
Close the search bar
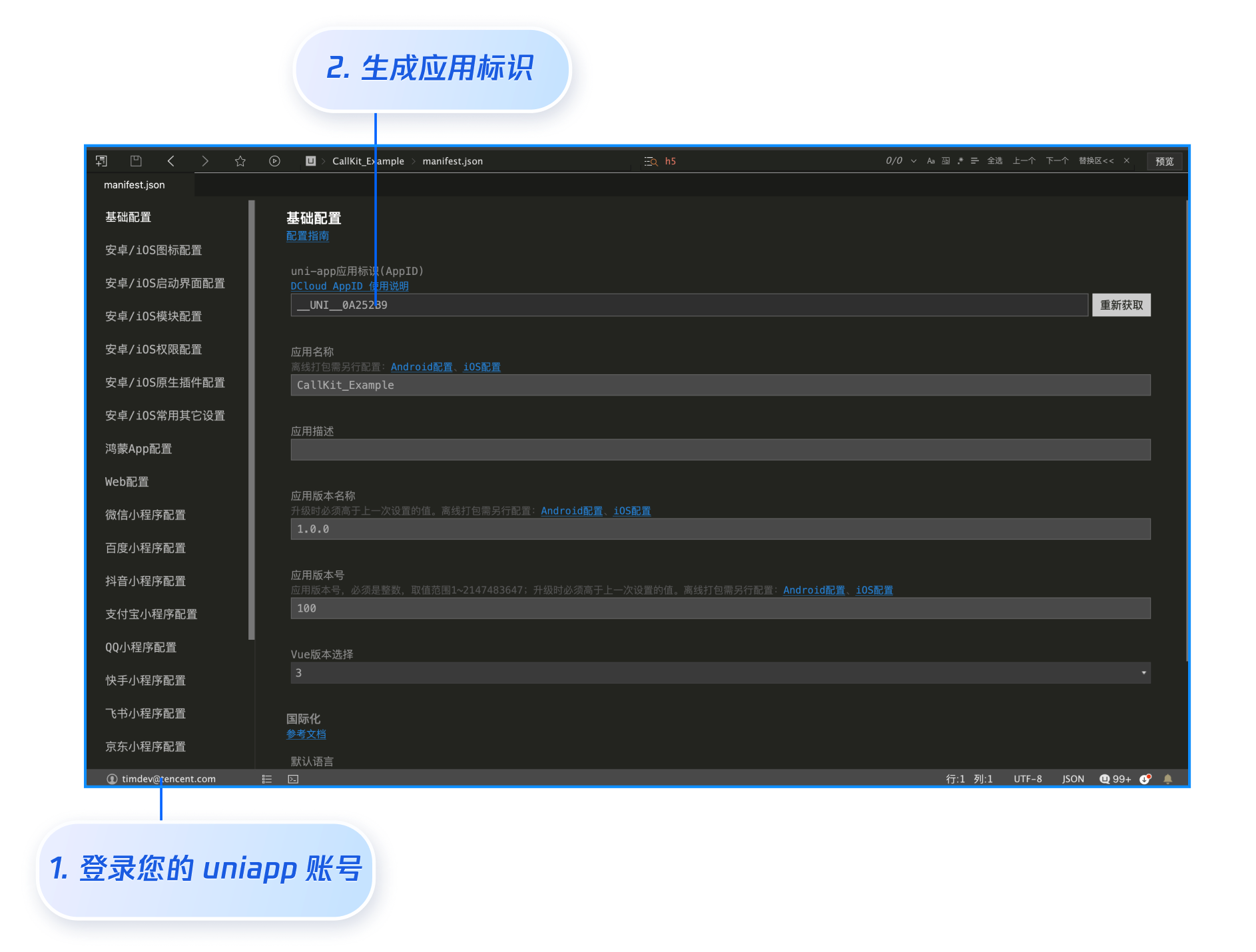[x=1127, y=161]
